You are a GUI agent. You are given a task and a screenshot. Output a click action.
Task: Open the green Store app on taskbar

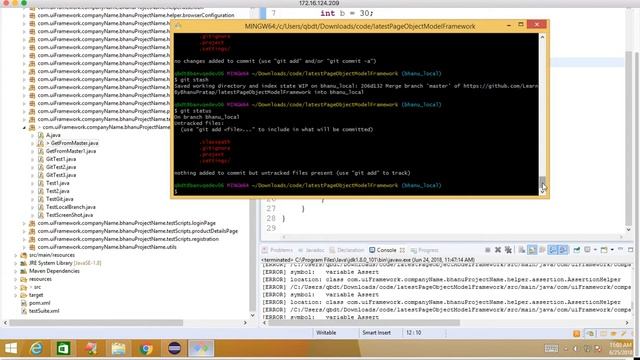click(x=63, y=349)
